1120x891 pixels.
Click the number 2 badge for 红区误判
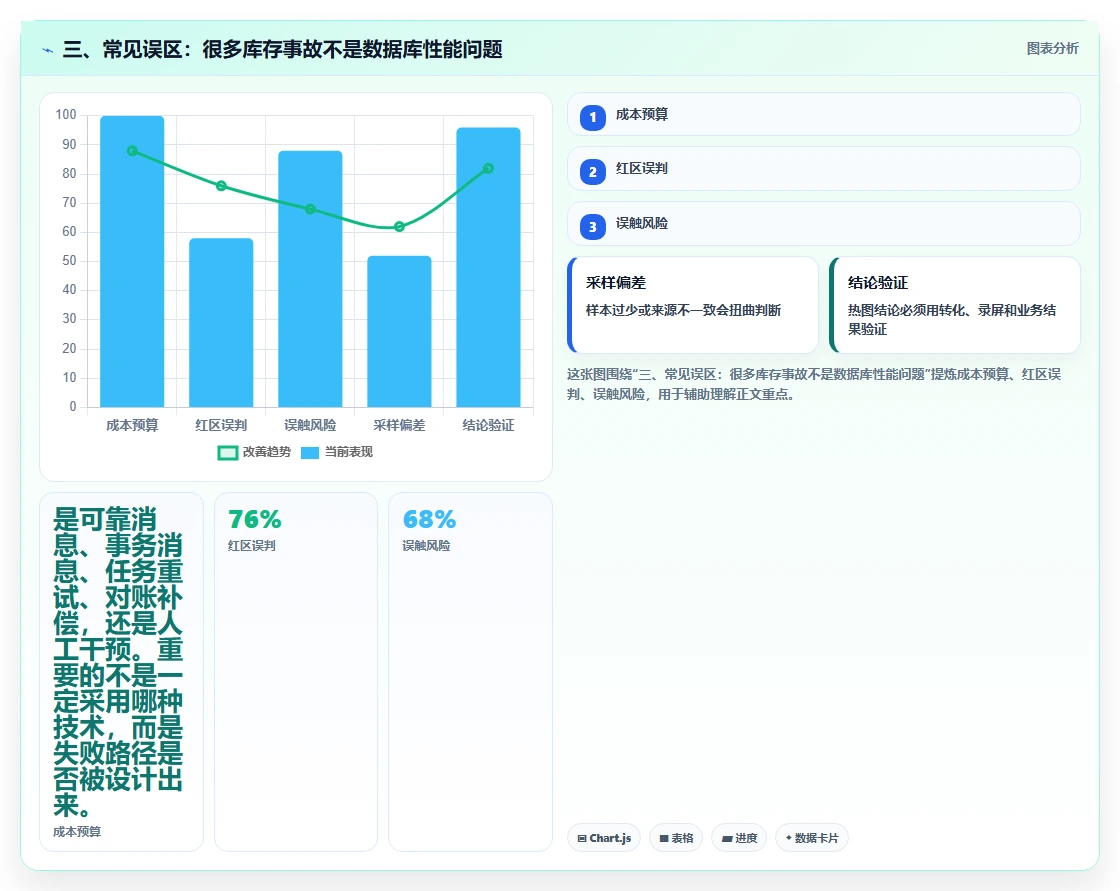point(592,172)
